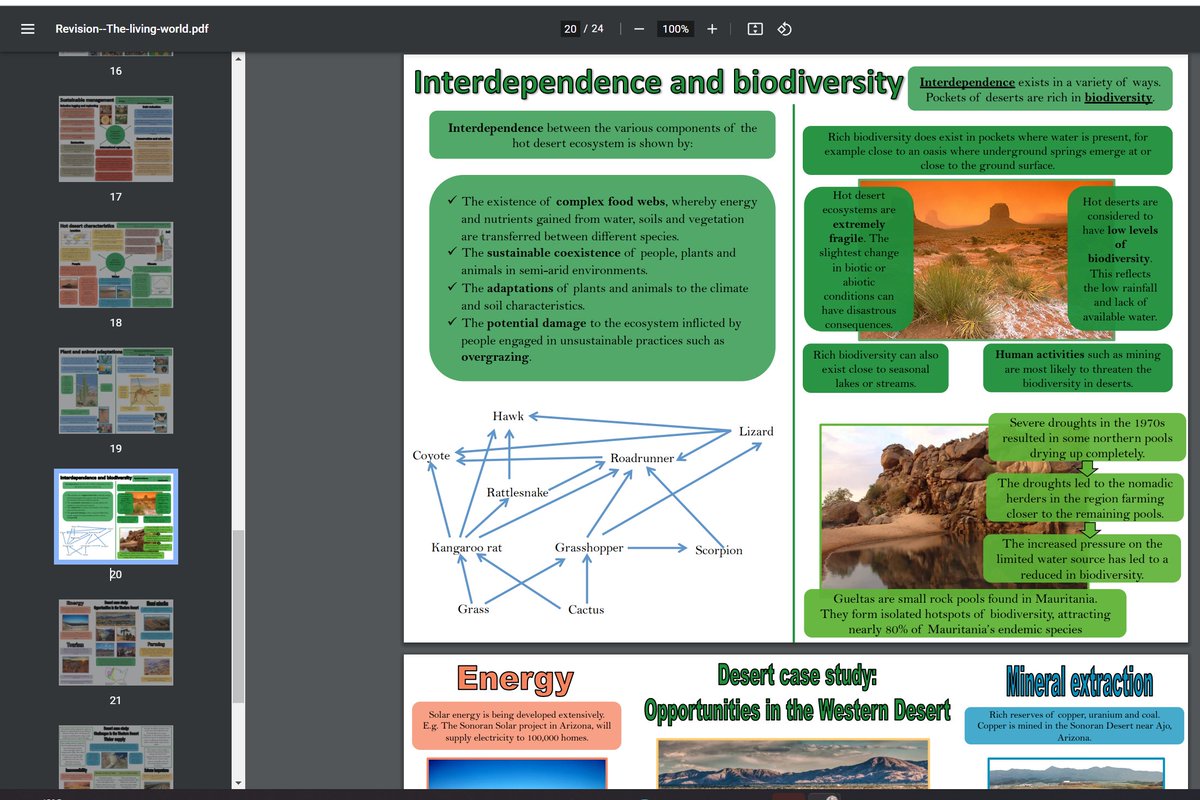Click the underlined 'biodiversity' word in header box

pos(1119,97)
